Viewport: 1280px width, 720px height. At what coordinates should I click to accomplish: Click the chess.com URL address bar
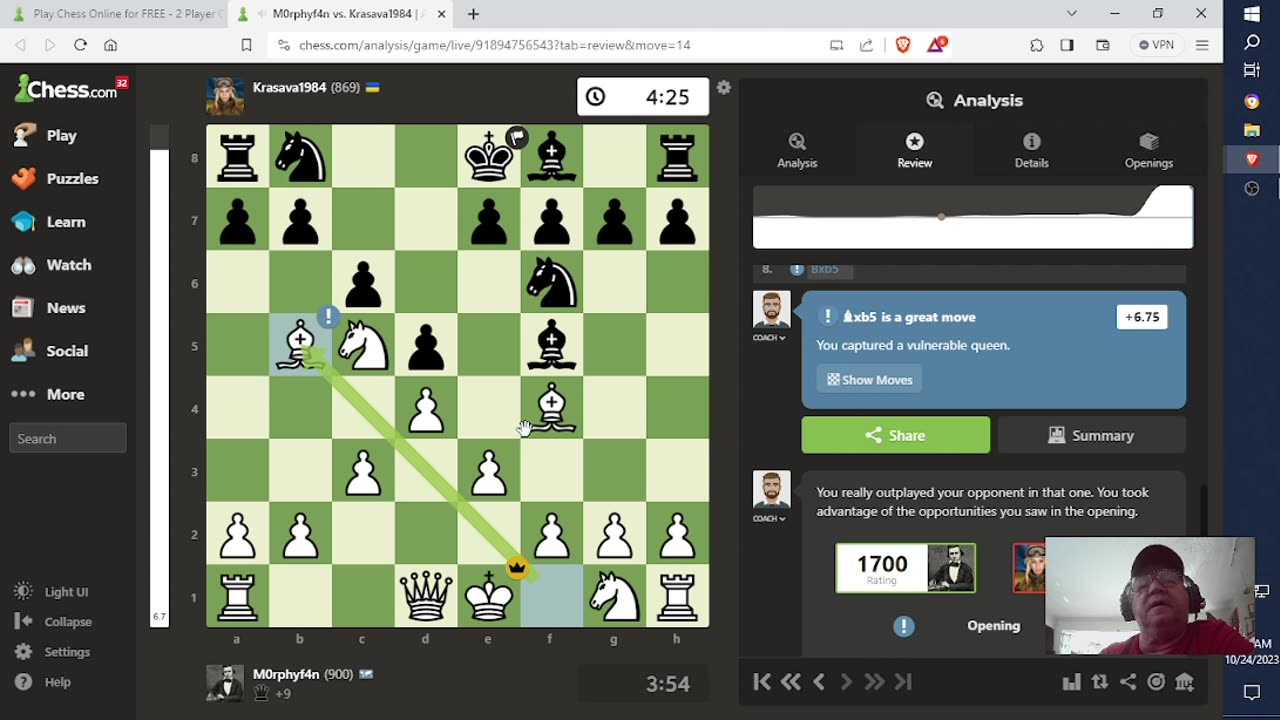tap(495, 45)
